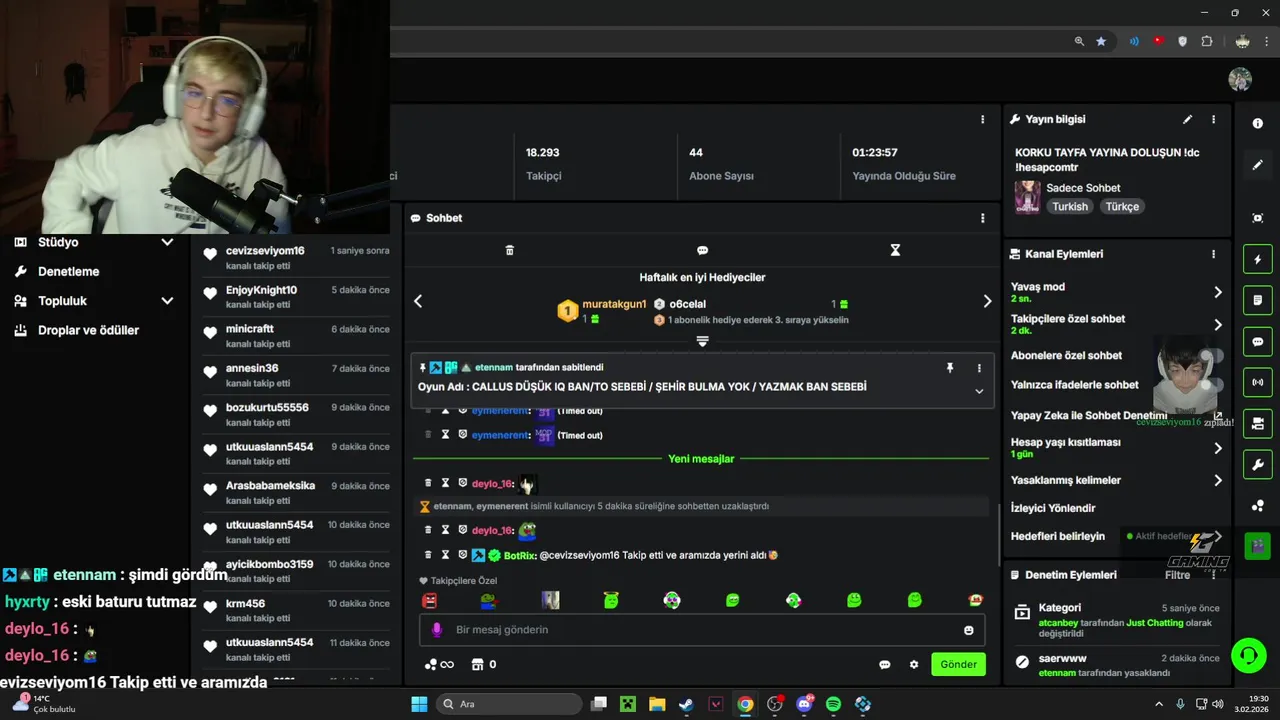This screenshot has height=720, width=1280.
Task: Expand the pinned message with its down chevron
Action: click(x=979, y=391)
